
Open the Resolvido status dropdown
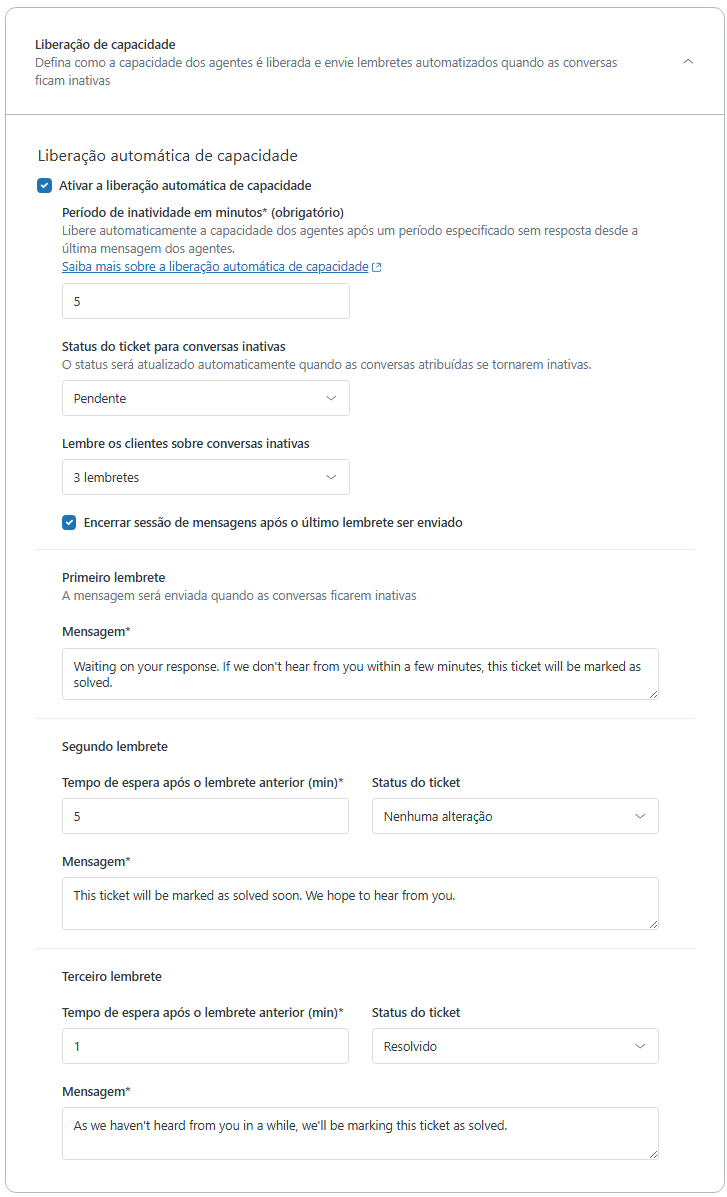[x=515, y=1046]
